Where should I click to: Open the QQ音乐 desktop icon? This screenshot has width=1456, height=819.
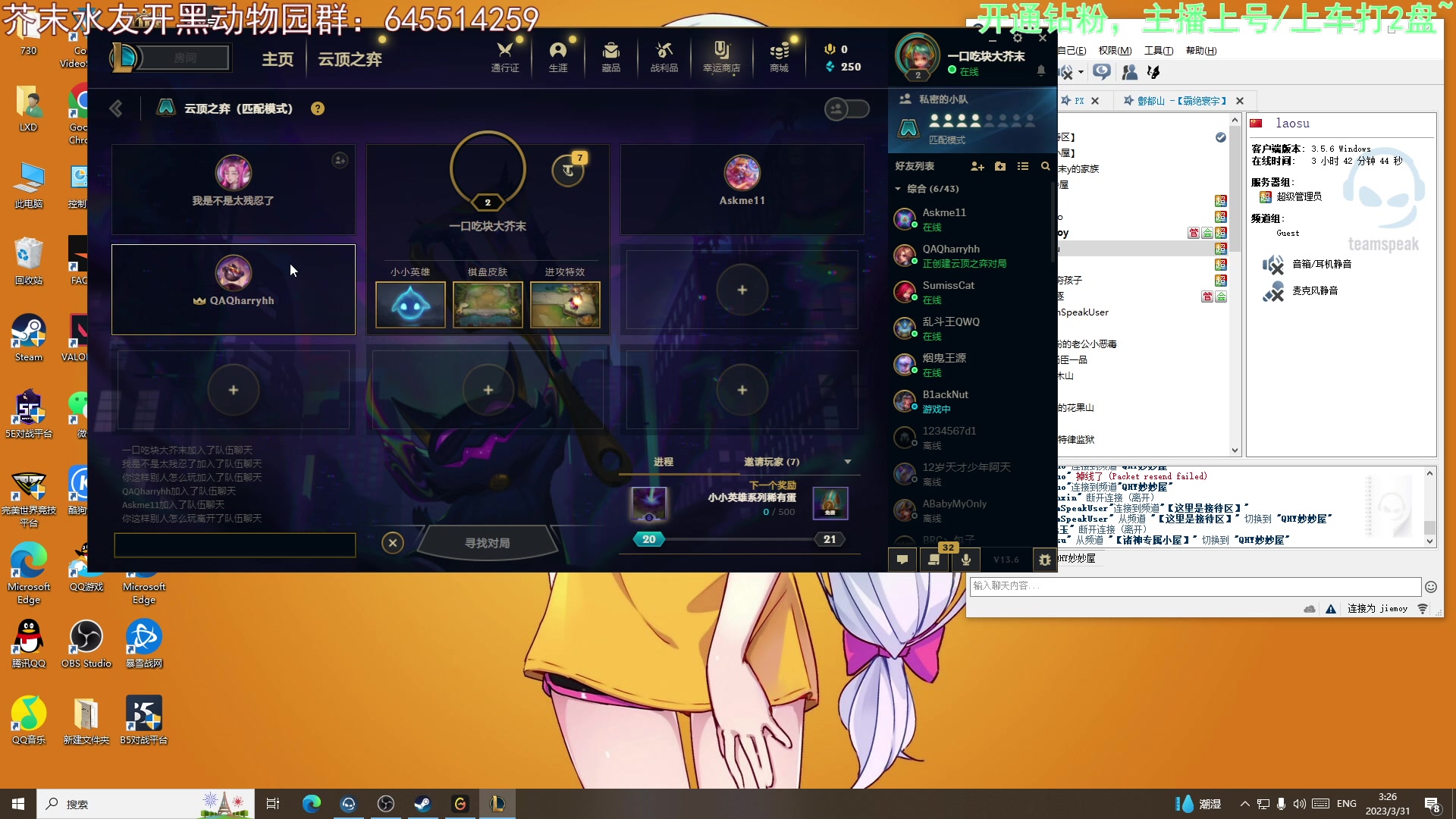(x=29, y=721)
